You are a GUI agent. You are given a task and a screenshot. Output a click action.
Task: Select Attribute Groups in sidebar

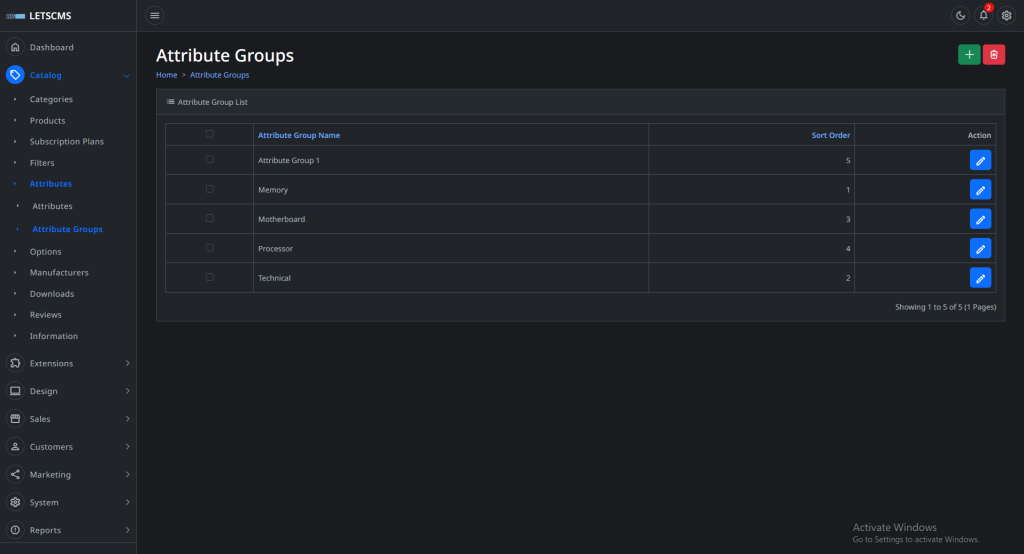pyautogui.click(x=67, y=229)
